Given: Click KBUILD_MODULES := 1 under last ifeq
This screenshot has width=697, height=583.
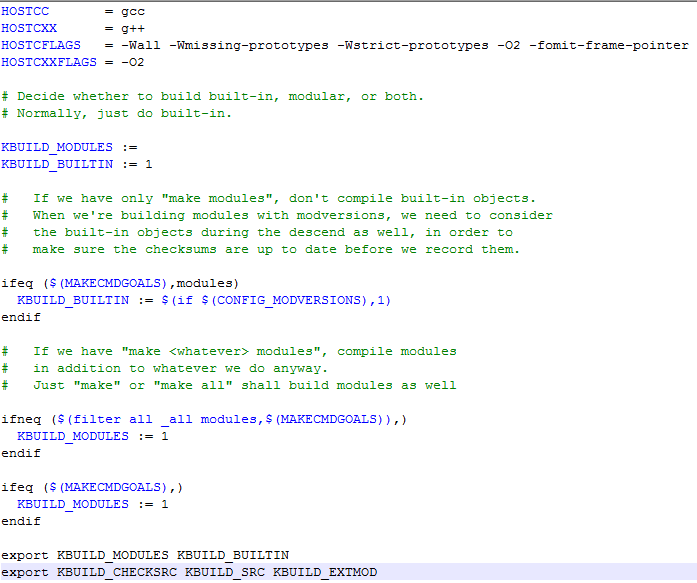Looking at the screenshot, I should (x=93, y=504).
